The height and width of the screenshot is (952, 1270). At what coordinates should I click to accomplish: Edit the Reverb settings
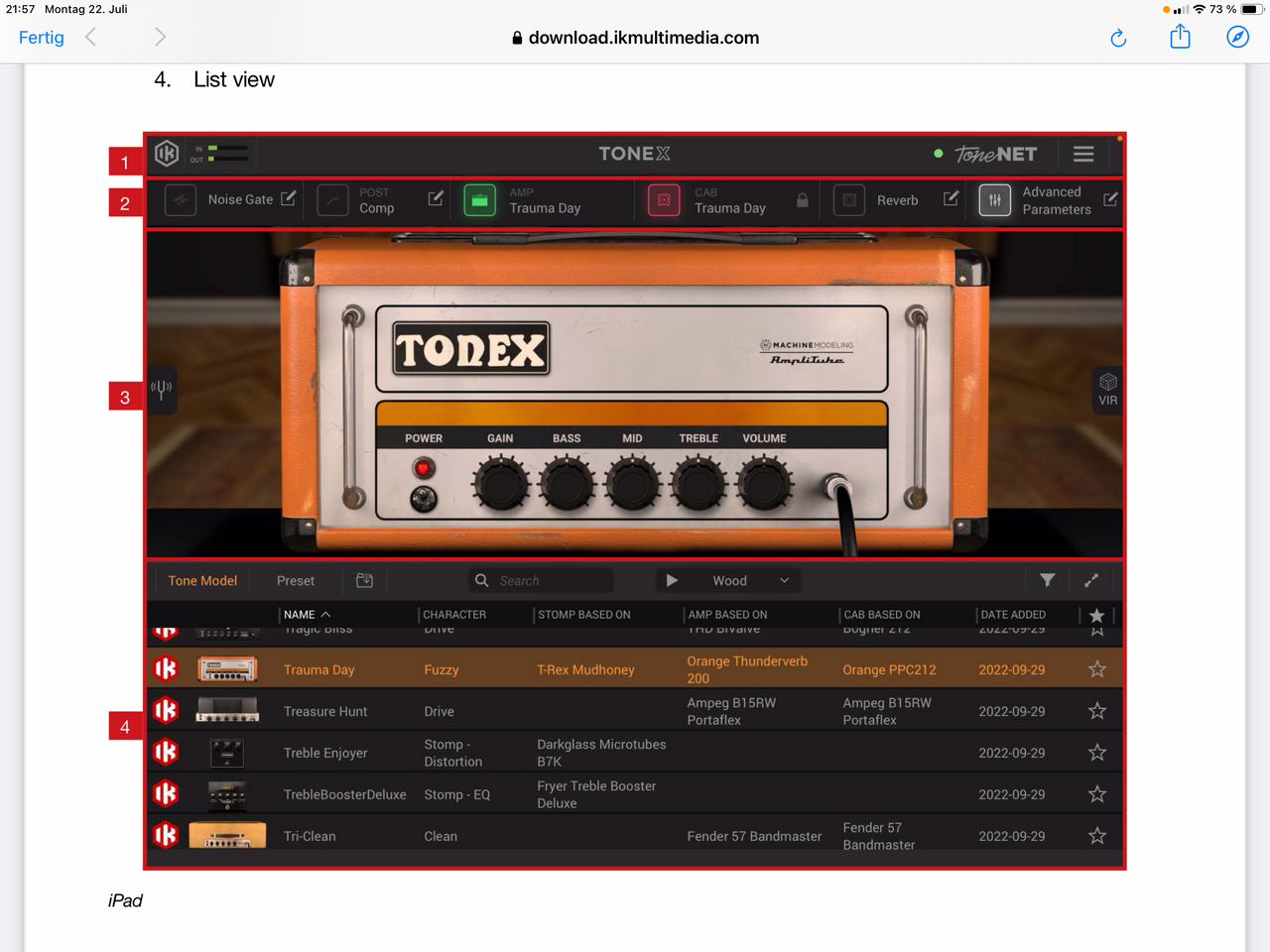pyautogui.click(x=951, y=198)
